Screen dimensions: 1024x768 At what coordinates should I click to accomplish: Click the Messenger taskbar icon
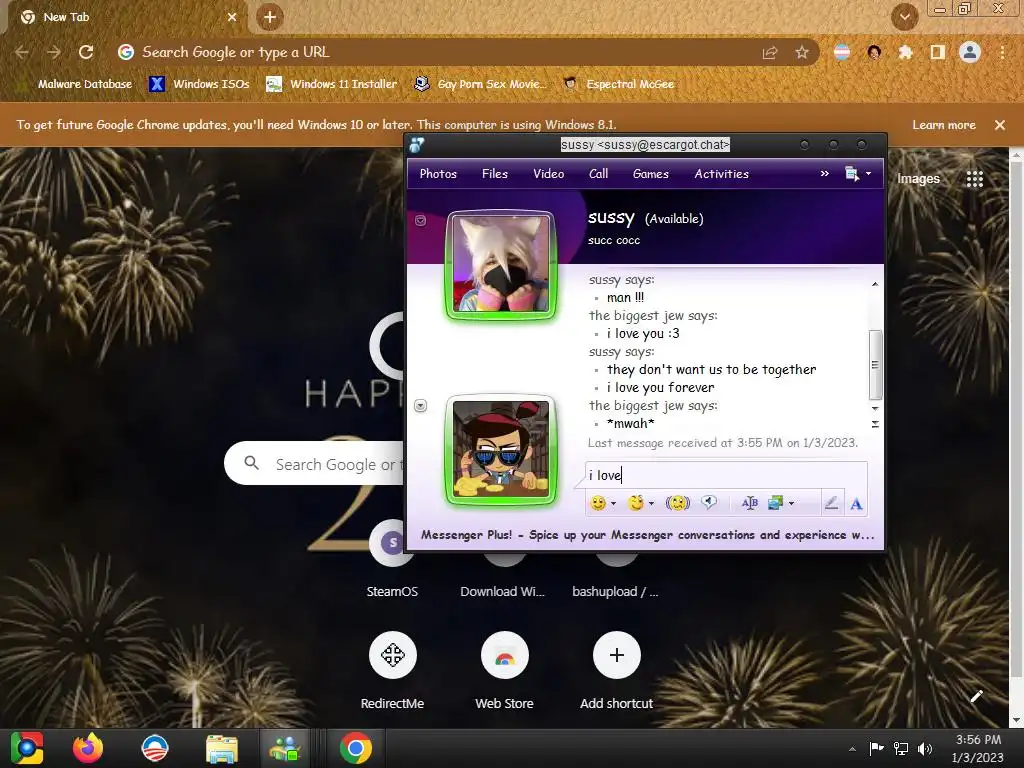[285, 748]
